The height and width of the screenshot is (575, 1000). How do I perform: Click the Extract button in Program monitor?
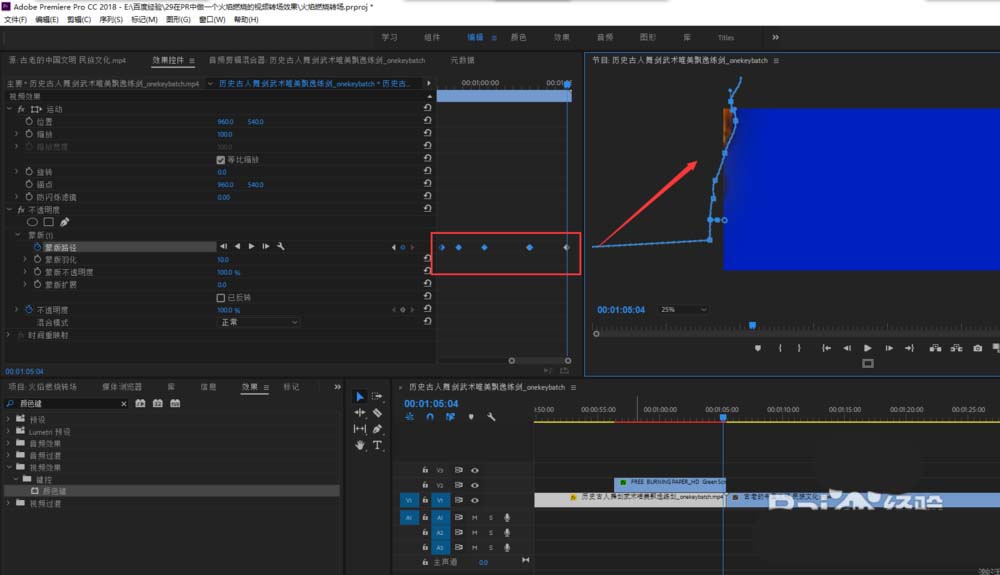(956, 348)
